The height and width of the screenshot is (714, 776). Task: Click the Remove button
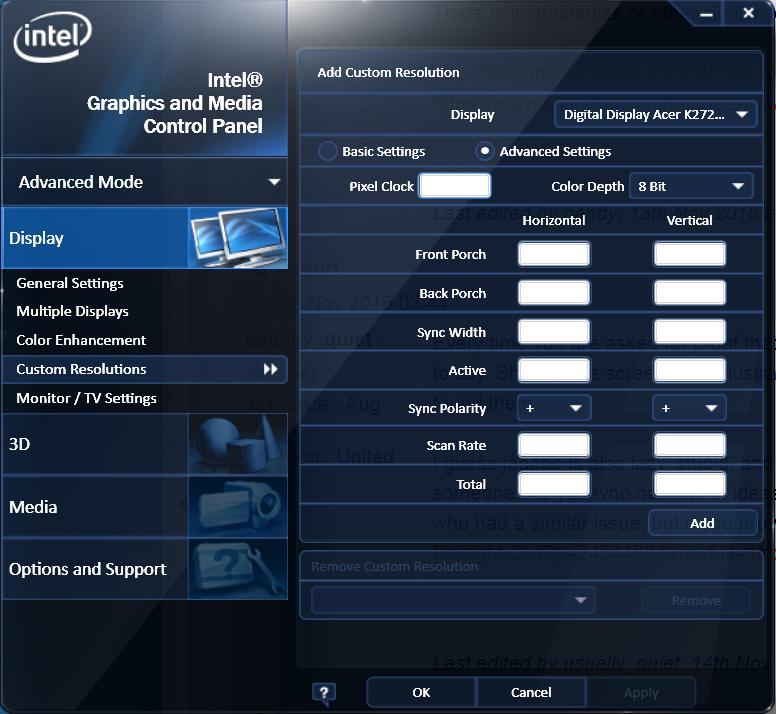pyautogui.click(x=696, y=600)
